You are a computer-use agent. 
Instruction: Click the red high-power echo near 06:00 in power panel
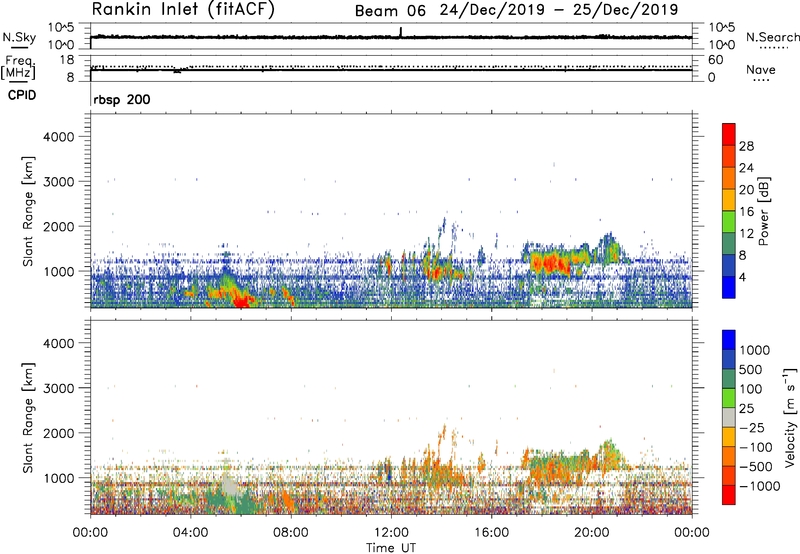240,301
